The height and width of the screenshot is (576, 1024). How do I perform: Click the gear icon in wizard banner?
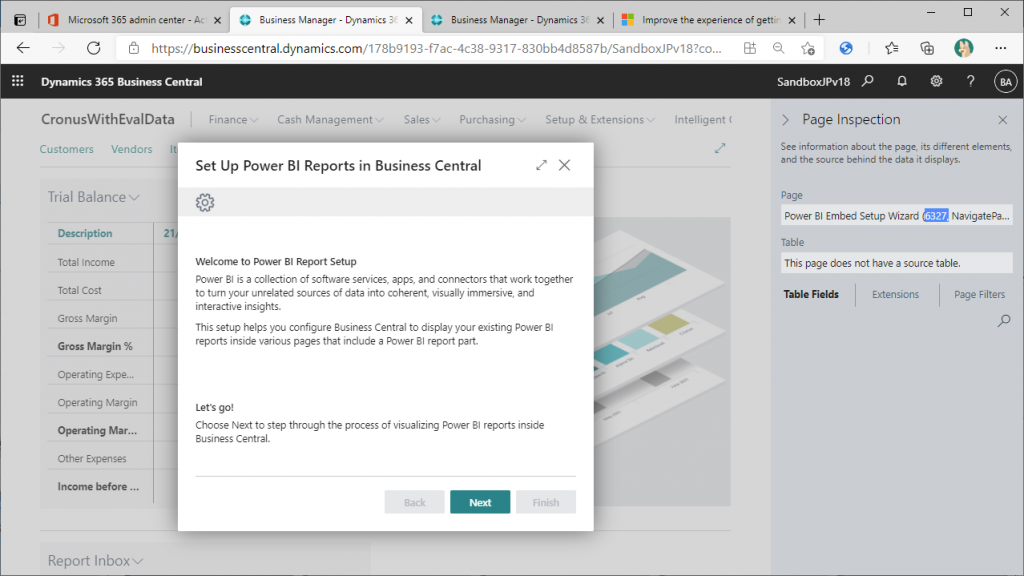click(205, 202)
